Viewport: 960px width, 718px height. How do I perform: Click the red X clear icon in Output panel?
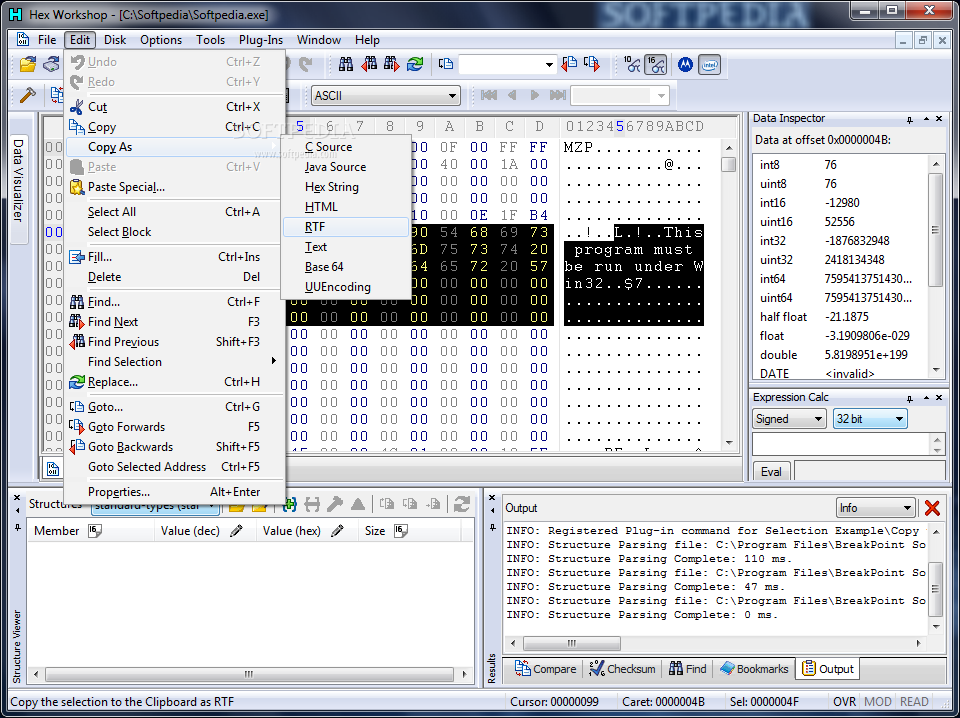[x=932, y=507]
